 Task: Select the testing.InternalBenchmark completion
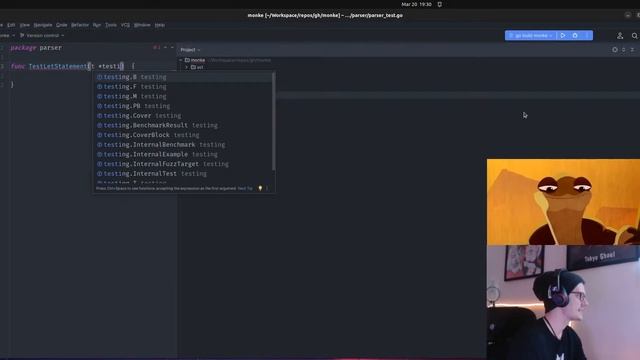[x=183, y=144]
